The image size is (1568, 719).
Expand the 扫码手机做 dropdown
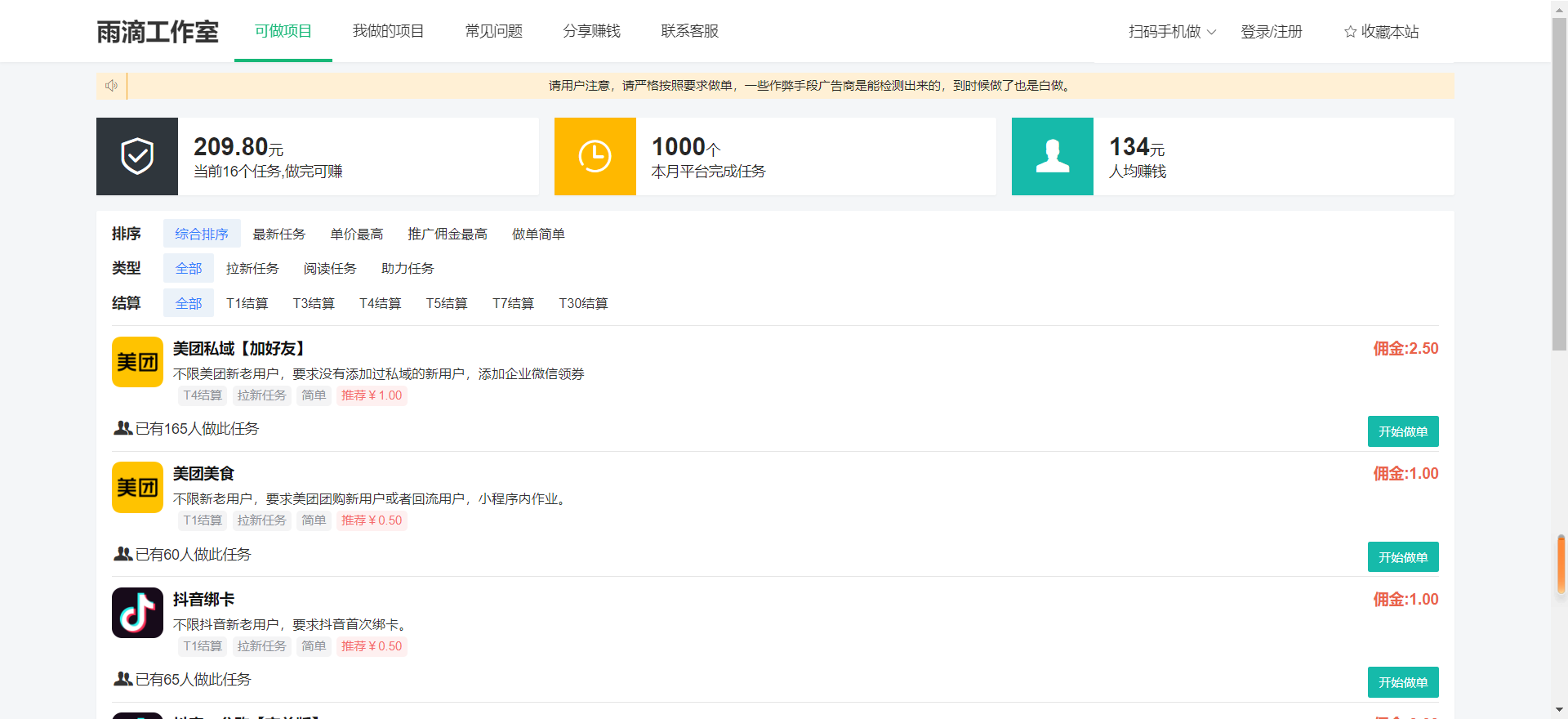(1172, 32)
